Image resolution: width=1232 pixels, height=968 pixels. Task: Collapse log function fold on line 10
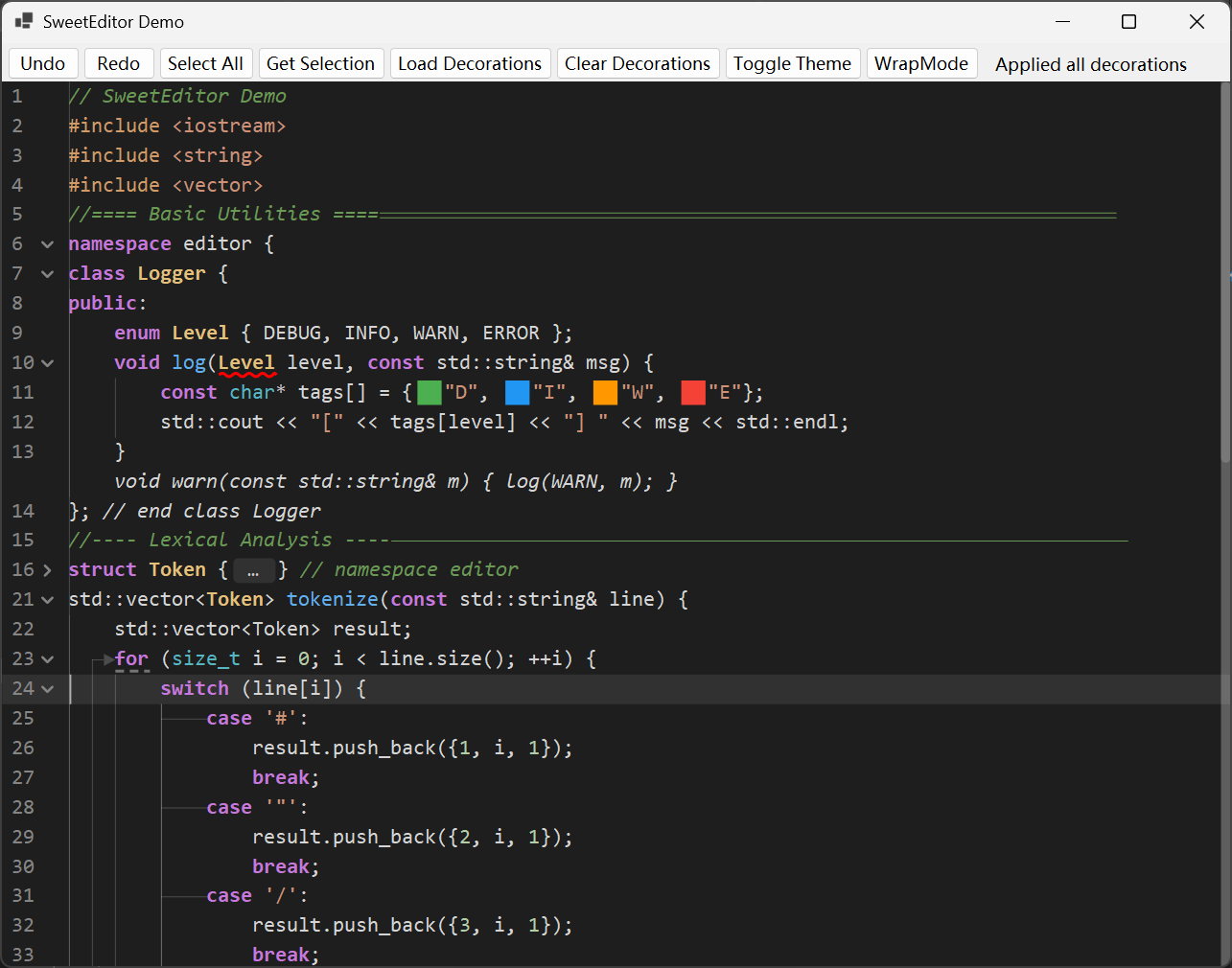(47, 363)
